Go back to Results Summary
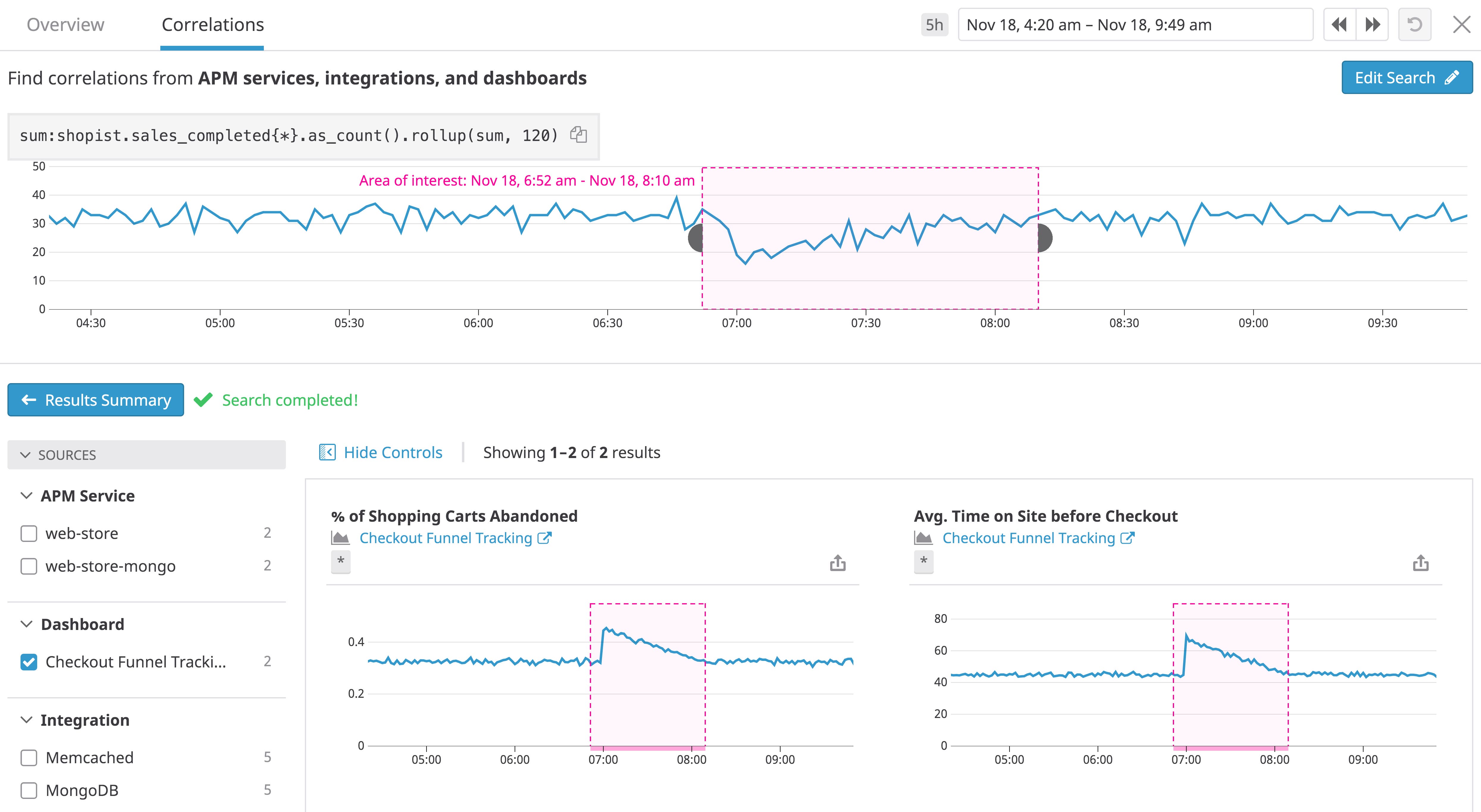 (96, 400)
